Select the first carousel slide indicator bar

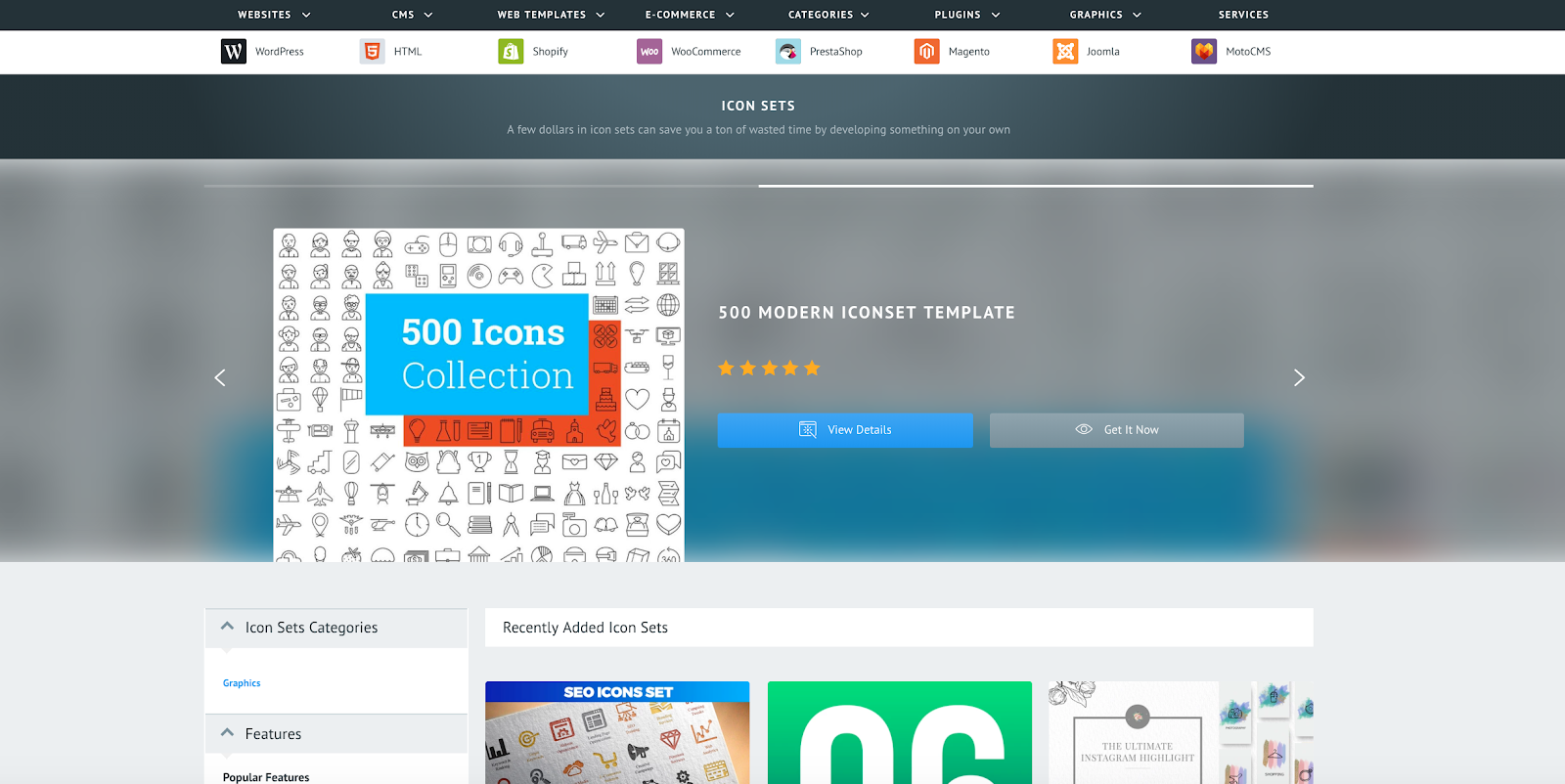(481, 186)
